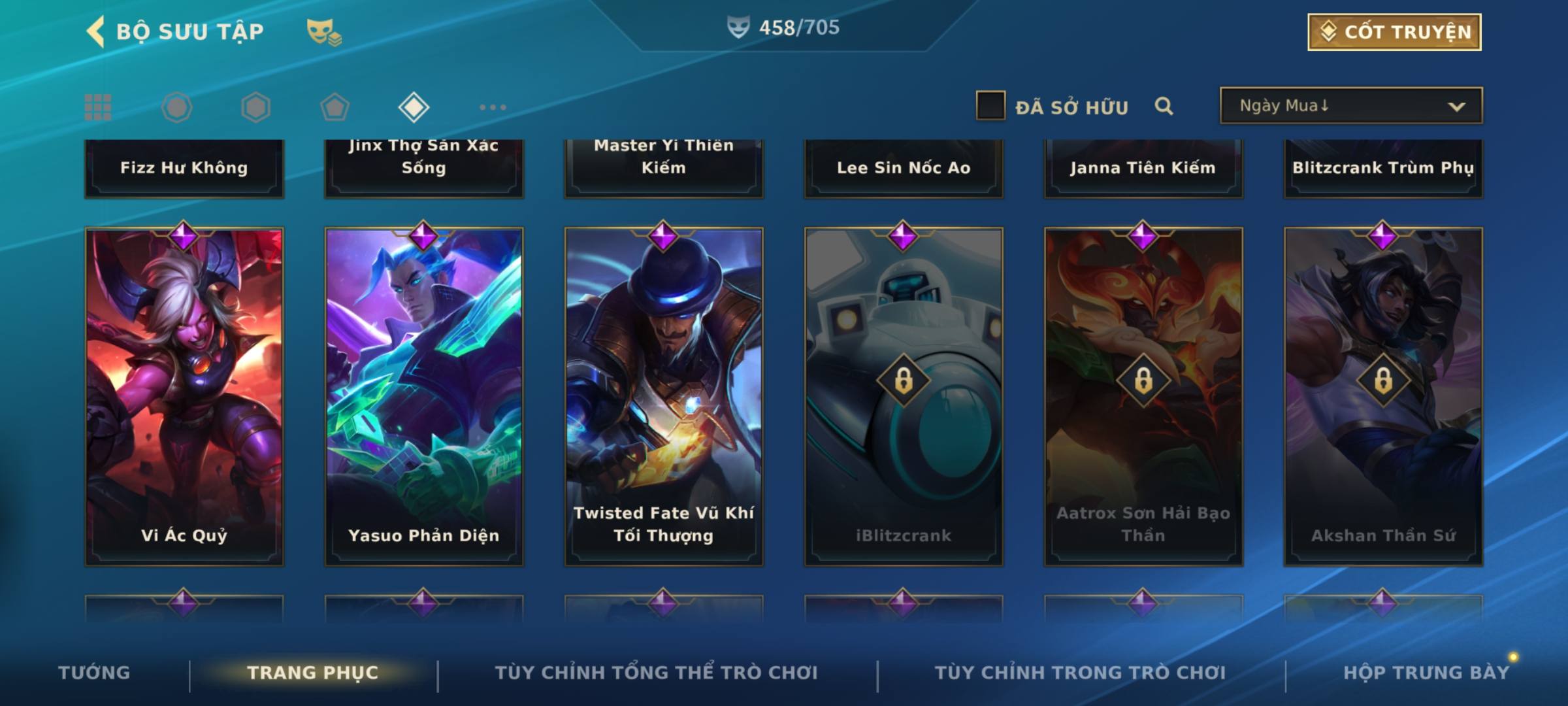Switch to the Tướng tab
This screenshot has height=706, width=1568.
pos(94,673)
